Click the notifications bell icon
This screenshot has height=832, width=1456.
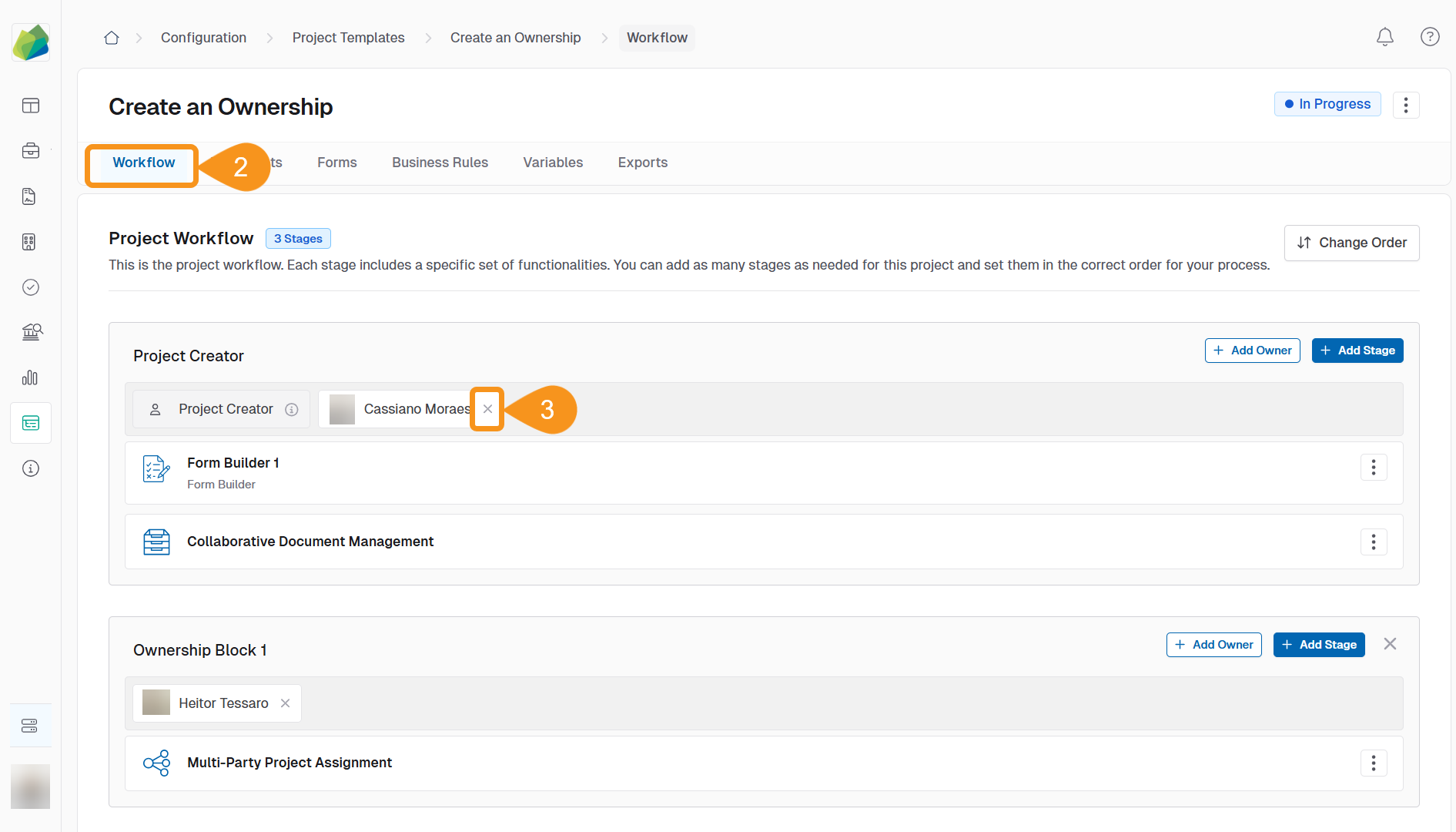point(1384,37)
